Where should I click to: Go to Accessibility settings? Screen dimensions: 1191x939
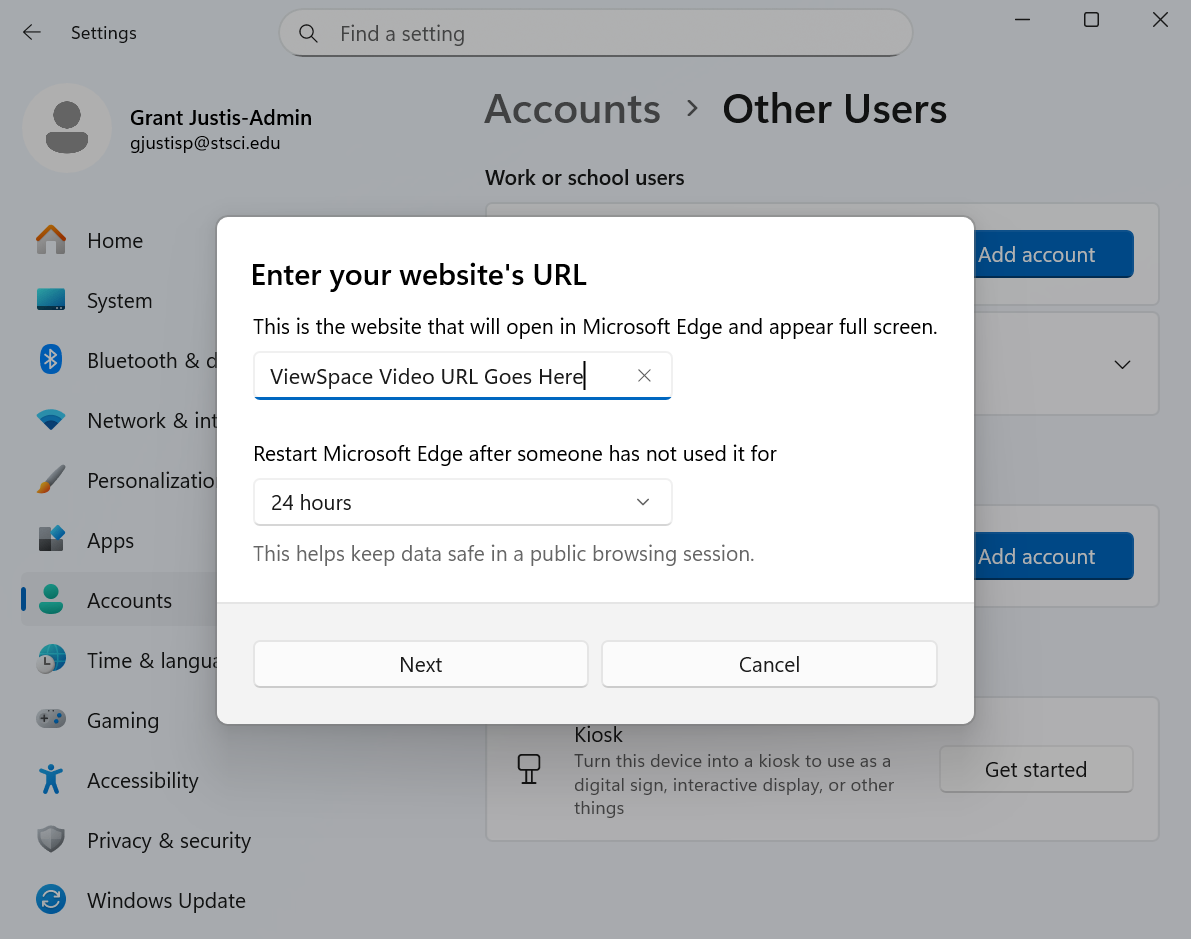coord(143,780)
